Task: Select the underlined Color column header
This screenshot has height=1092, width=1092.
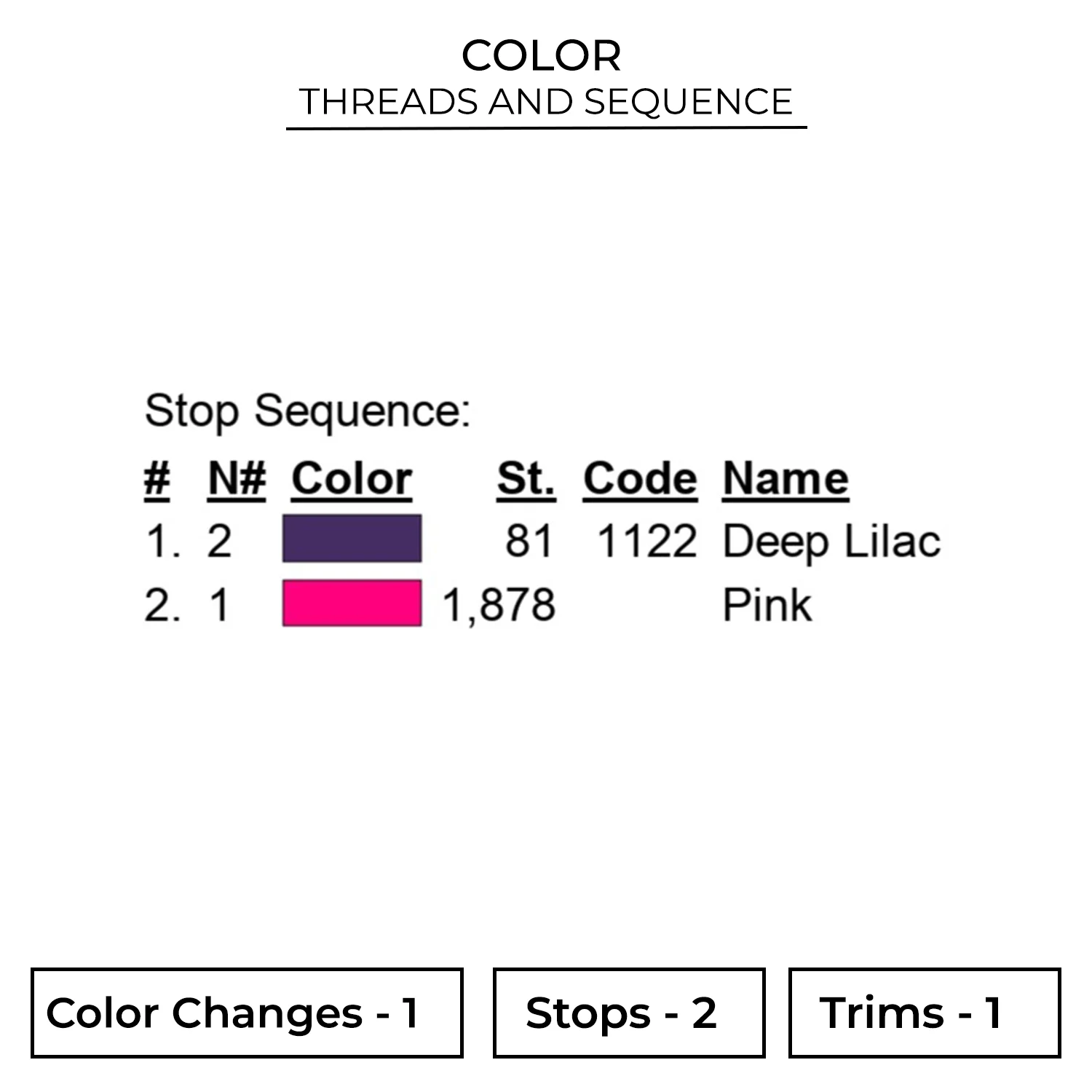Action: 352,479
